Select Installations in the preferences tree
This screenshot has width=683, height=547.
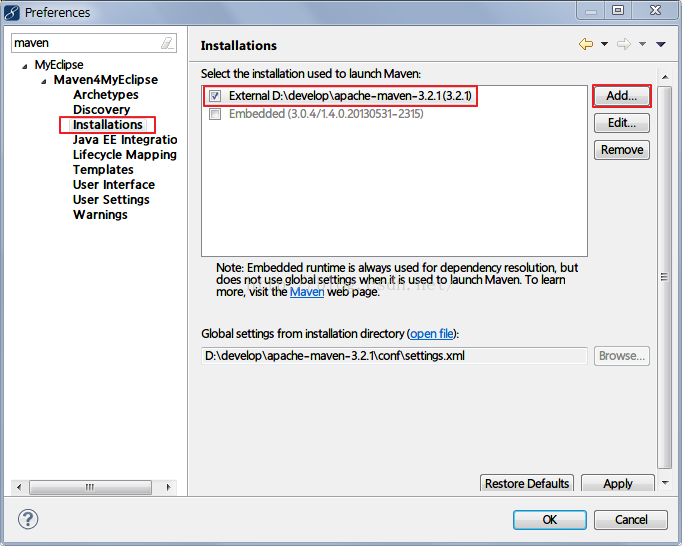(x=108, y=125)
